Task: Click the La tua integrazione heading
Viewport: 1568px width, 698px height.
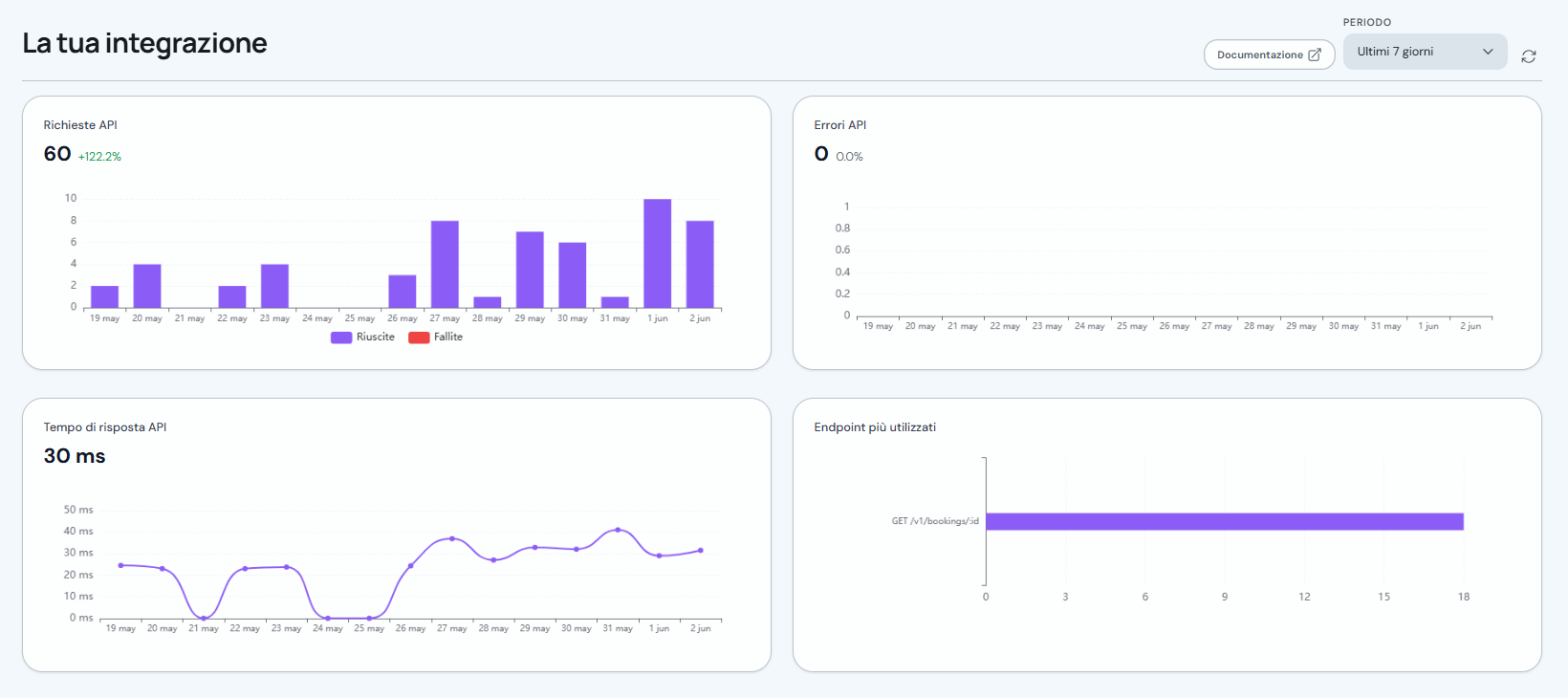Action: pyautogui.click(x=144, y=43)
